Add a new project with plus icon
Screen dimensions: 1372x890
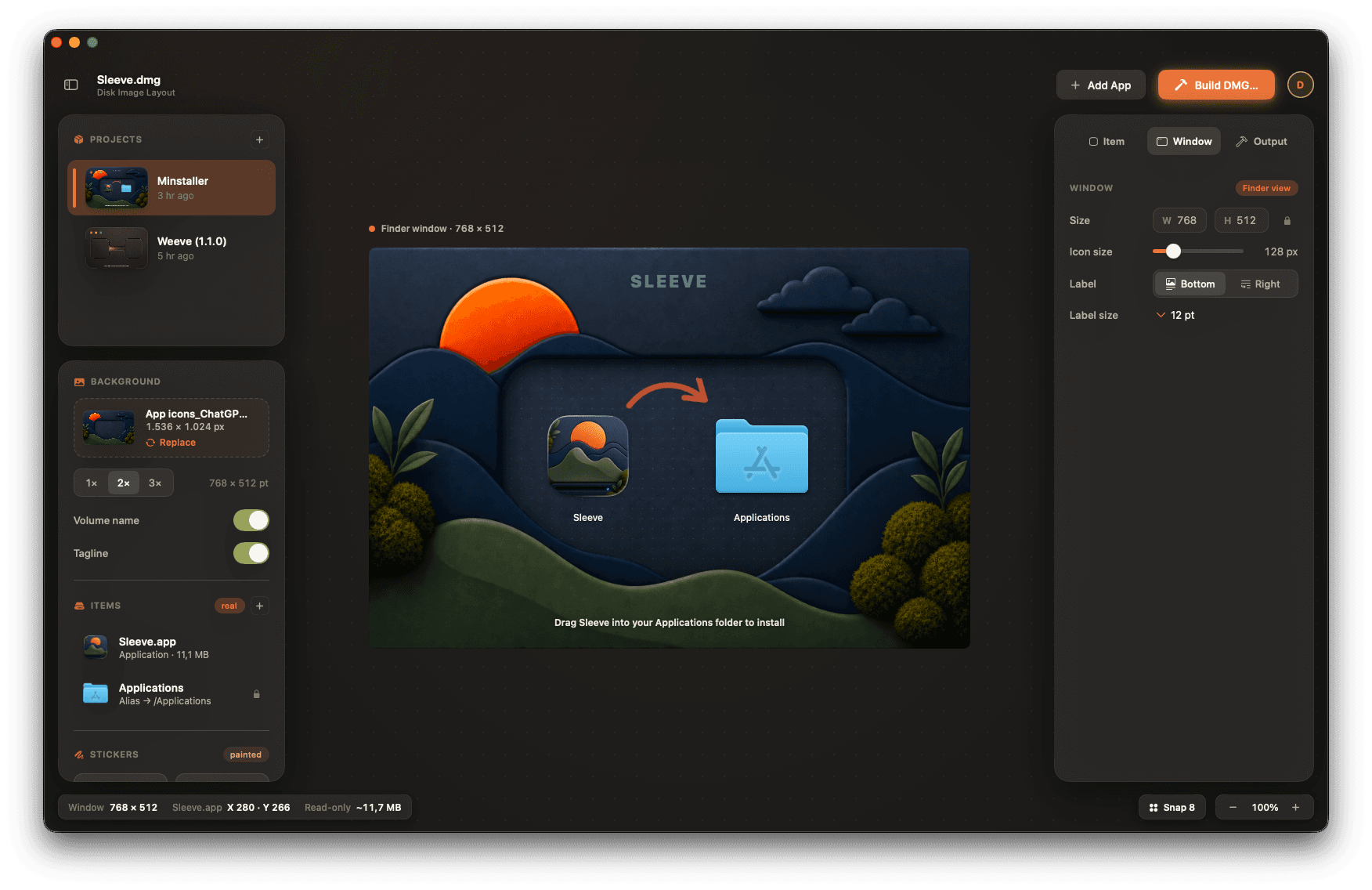point(260,139)
